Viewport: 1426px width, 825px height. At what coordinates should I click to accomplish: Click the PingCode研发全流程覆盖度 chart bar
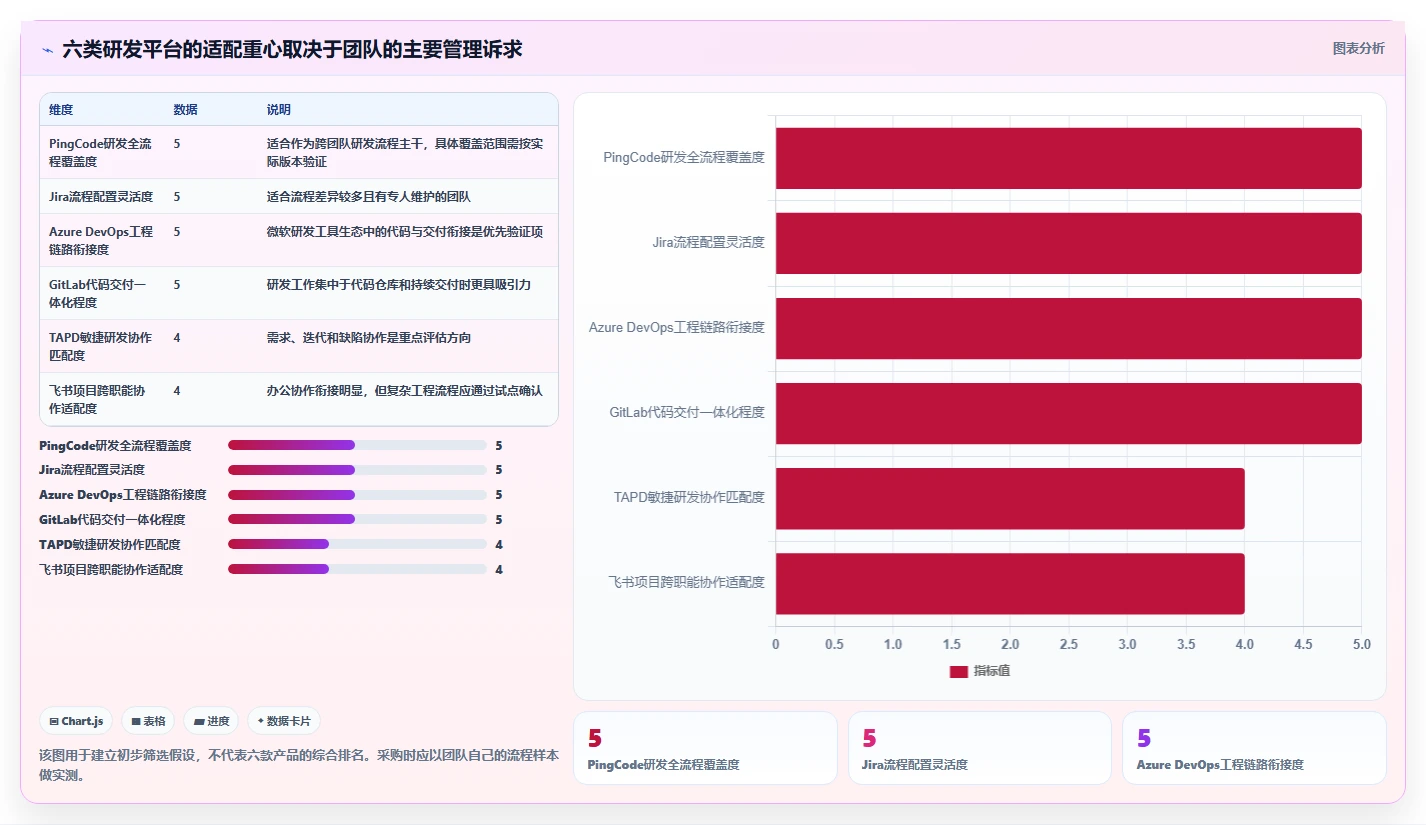[1068, 158]
